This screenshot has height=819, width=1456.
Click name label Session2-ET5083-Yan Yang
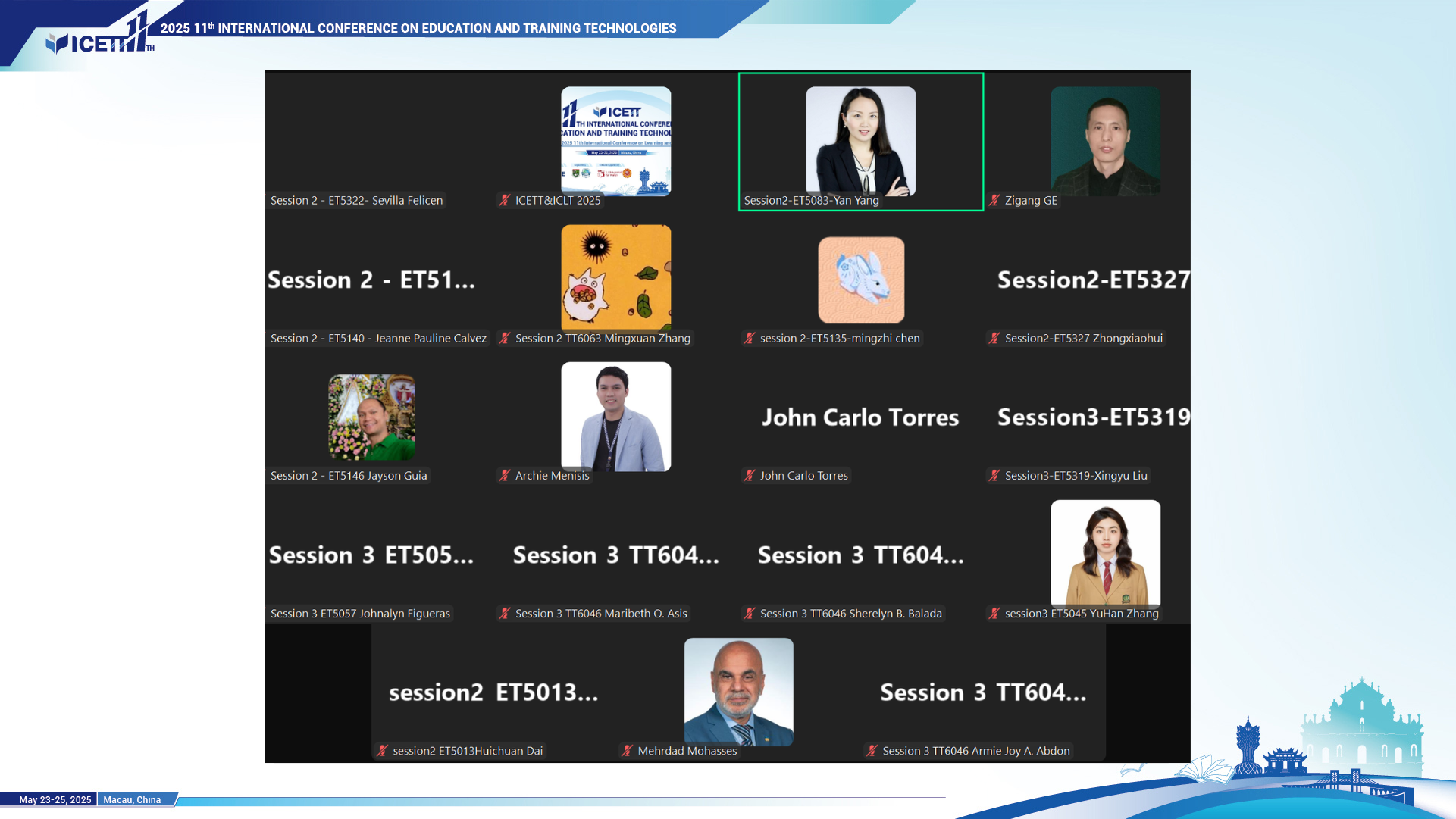[811, 200]
